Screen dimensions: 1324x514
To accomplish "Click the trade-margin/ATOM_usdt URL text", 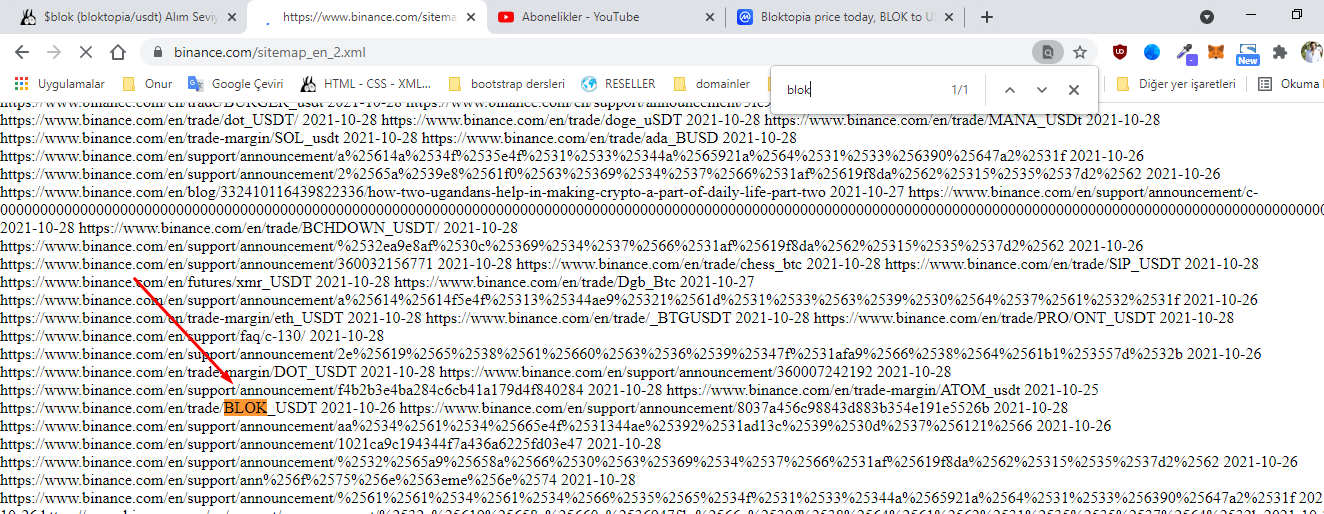I will (x=843, y=390).
